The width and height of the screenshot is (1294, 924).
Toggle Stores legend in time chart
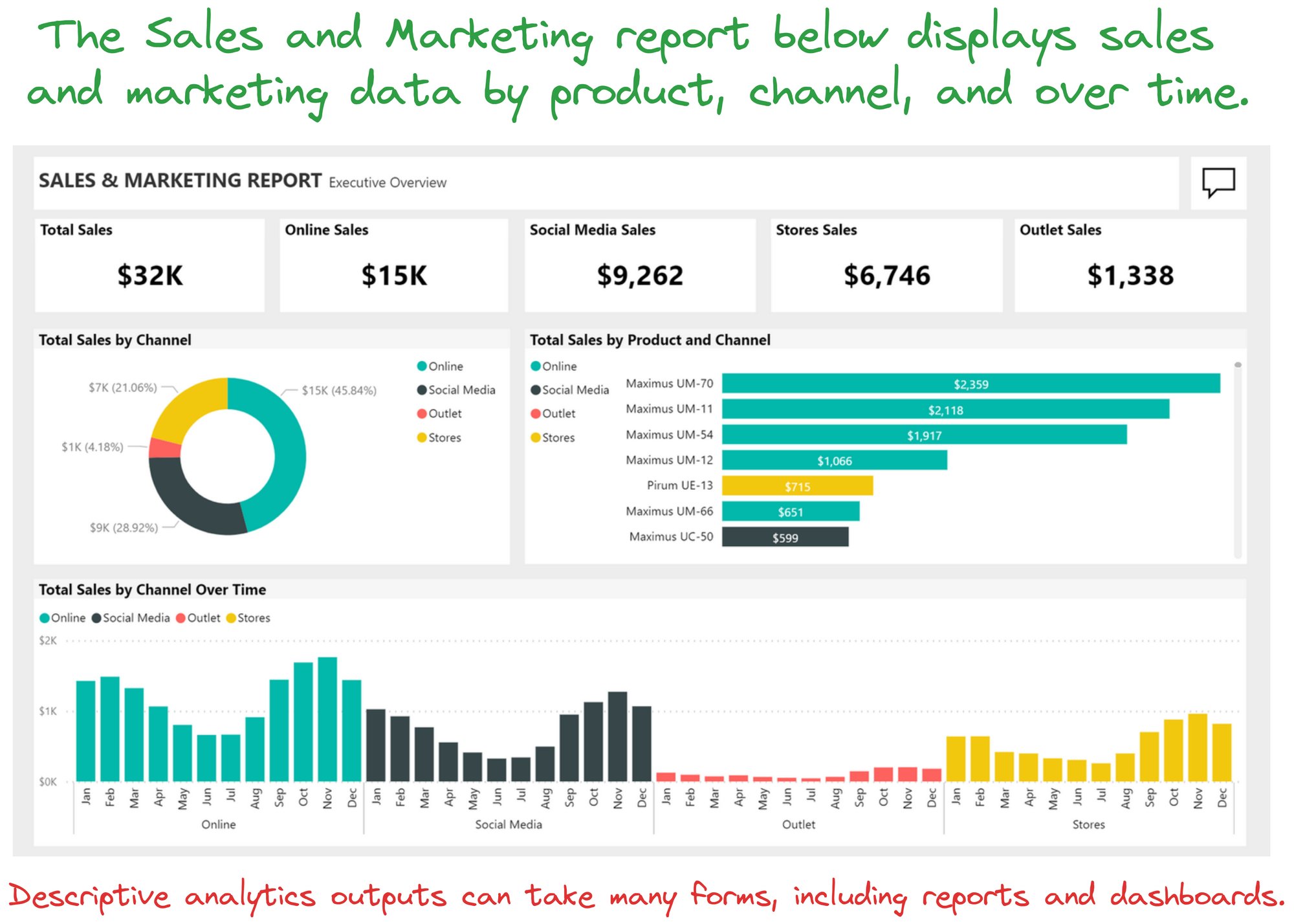click(x=248, y=618)
